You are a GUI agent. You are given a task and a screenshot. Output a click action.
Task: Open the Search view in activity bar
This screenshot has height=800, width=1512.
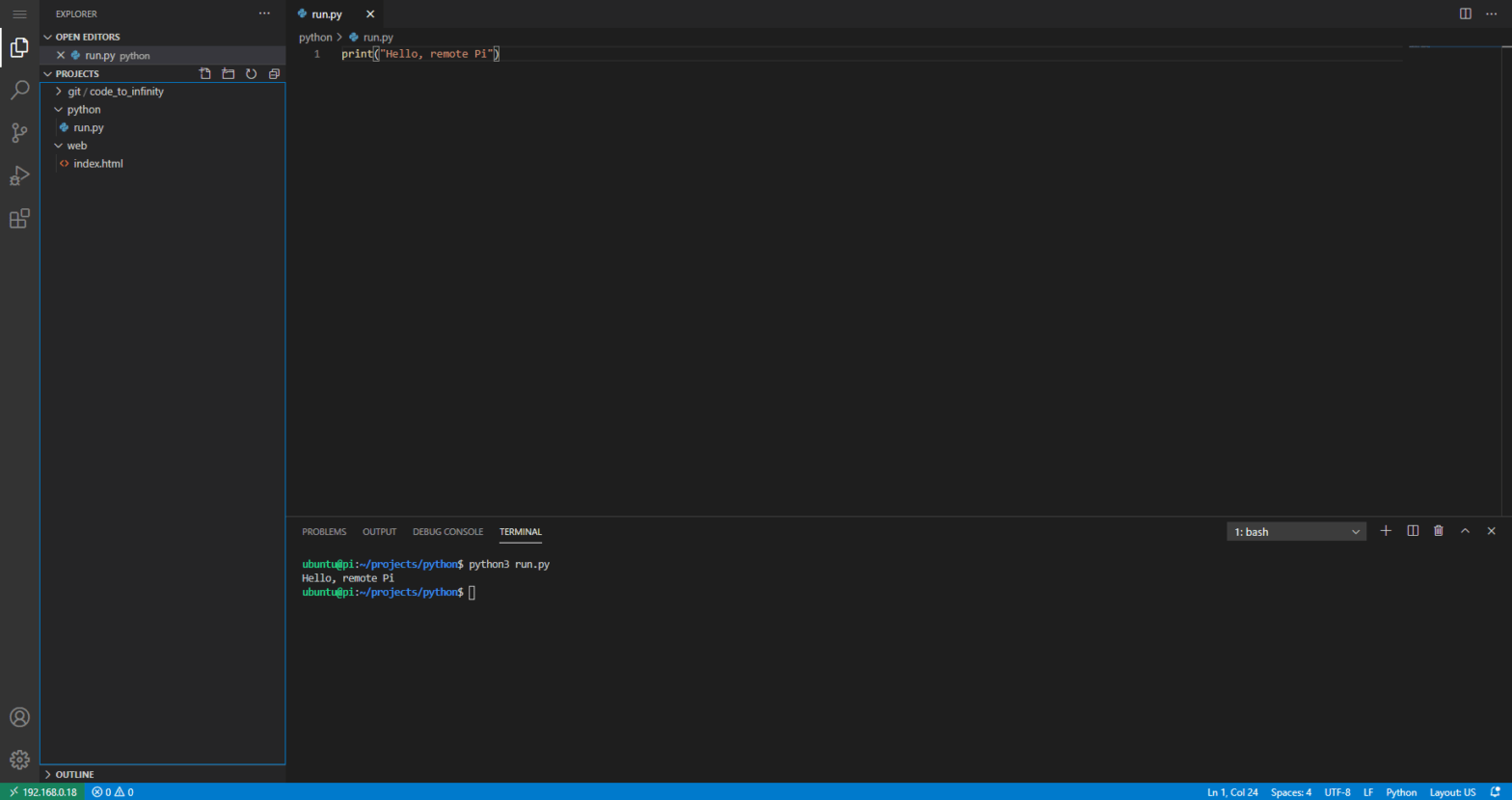(x=19, y=91)
